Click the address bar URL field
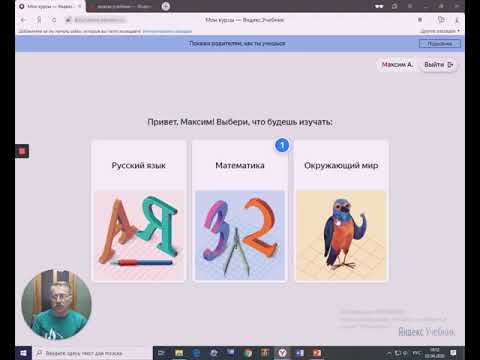The image size is (480, 360). click(99, 20)
